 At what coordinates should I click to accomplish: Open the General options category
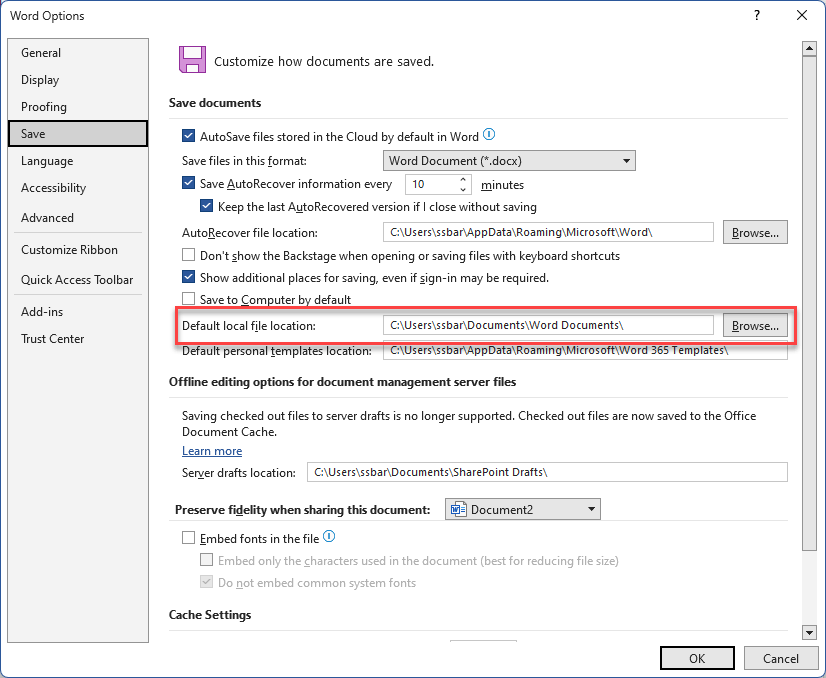coord(78,53)
